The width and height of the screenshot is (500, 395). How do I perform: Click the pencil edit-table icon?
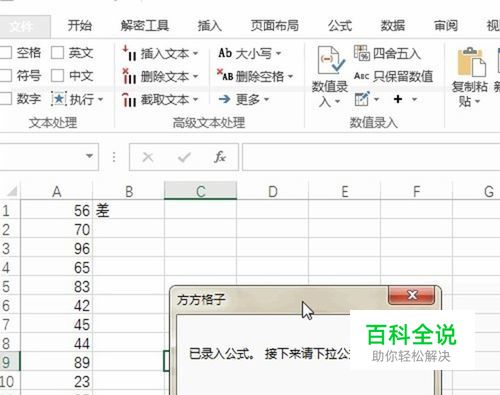pyautogui.click(x=362, y=99)
